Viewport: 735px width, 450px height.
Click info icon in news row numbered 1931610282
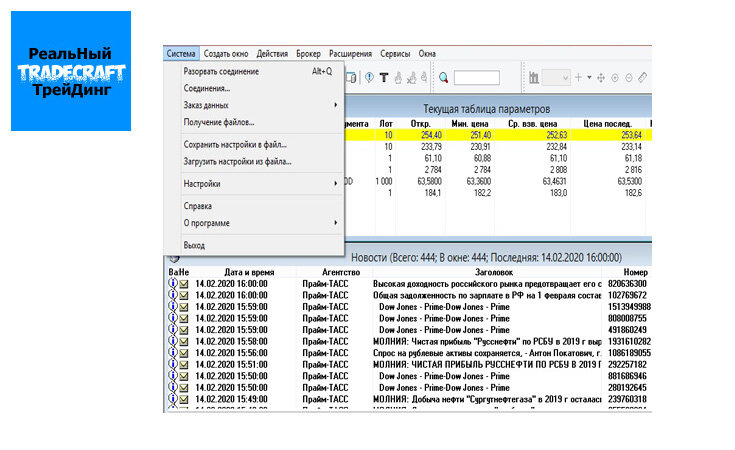[172, 341]
